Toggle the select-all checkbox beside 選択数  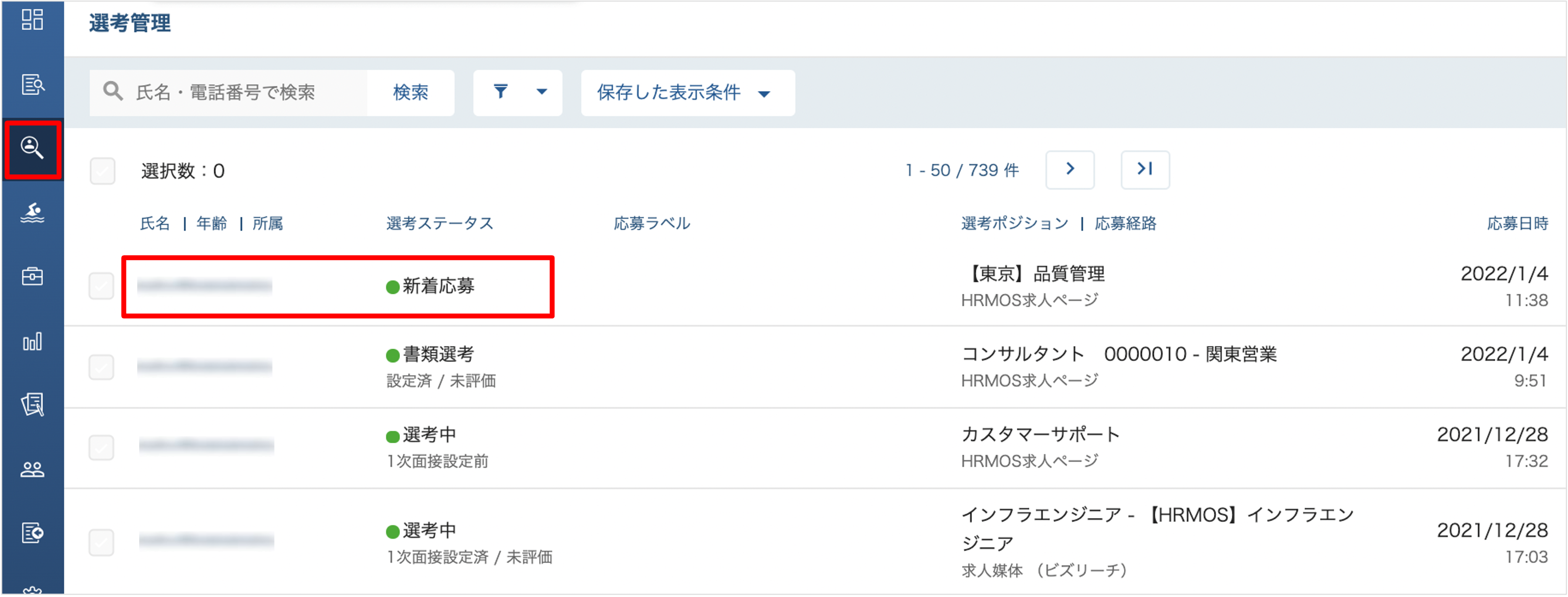(x=102, y=171)
